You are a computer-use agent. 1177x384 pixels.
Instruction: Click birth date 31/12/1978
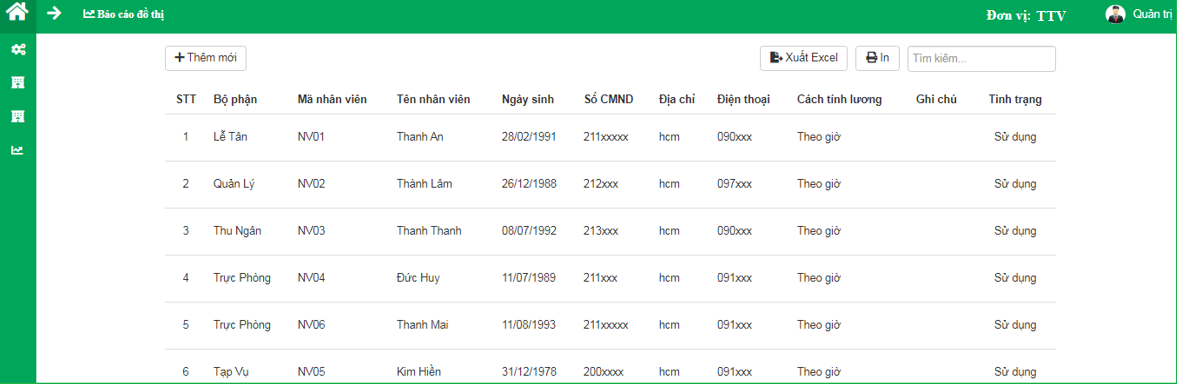pos(529,372)
